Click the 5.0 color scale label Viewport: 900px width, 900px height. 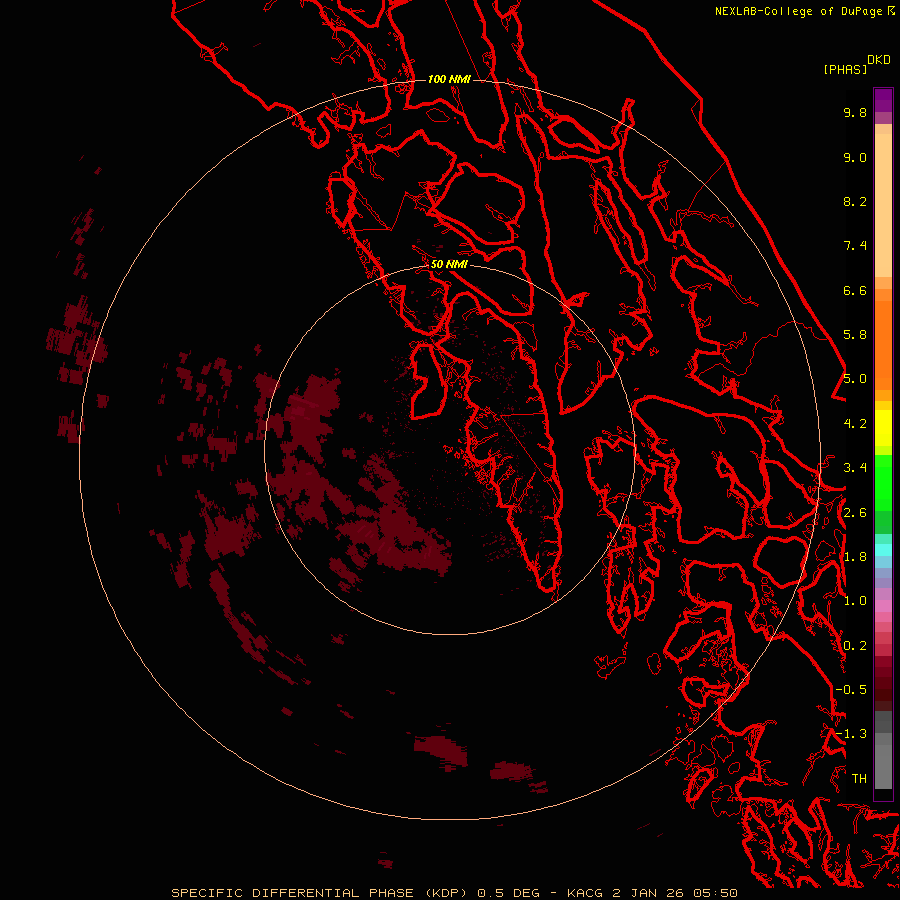click(855, 379)
